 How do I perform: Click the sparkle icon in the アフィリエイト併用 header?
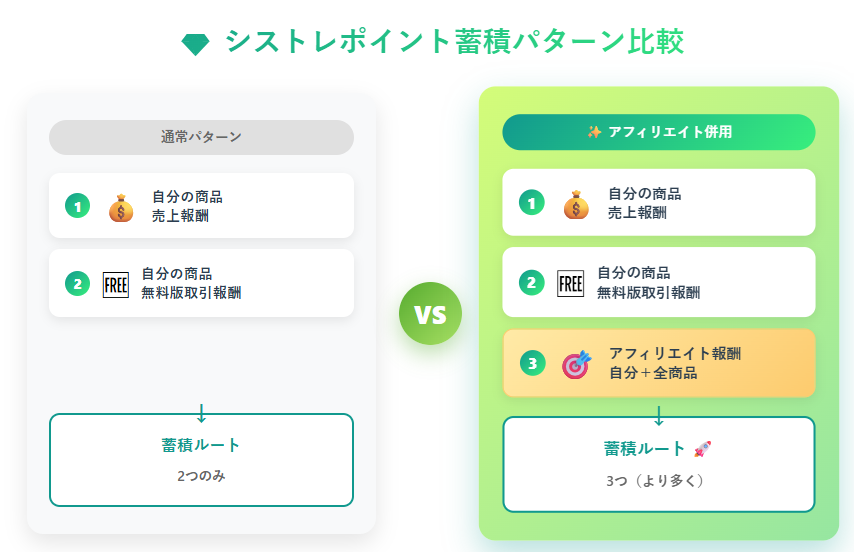click(594, 132)
